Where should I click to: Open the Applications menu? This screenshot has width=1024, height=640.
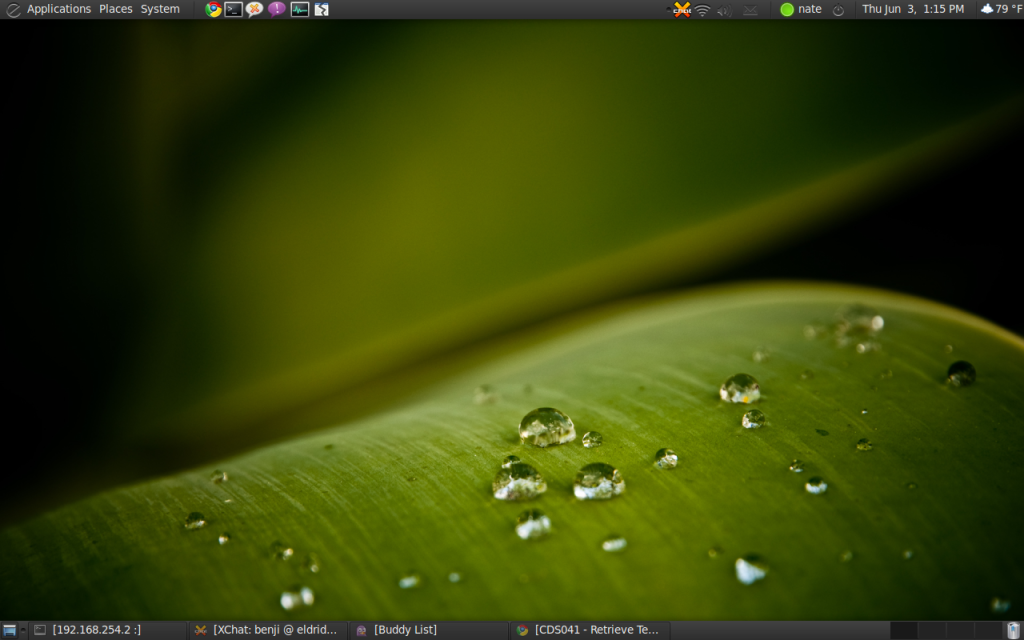(58, 9)
